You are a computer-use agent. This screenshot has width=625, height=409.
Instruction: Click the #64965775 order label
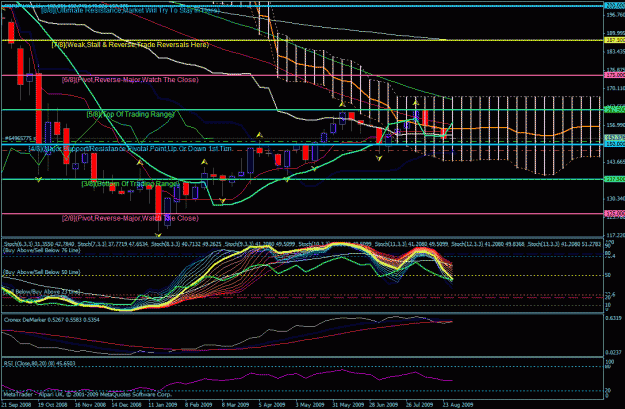coord(18,138)
